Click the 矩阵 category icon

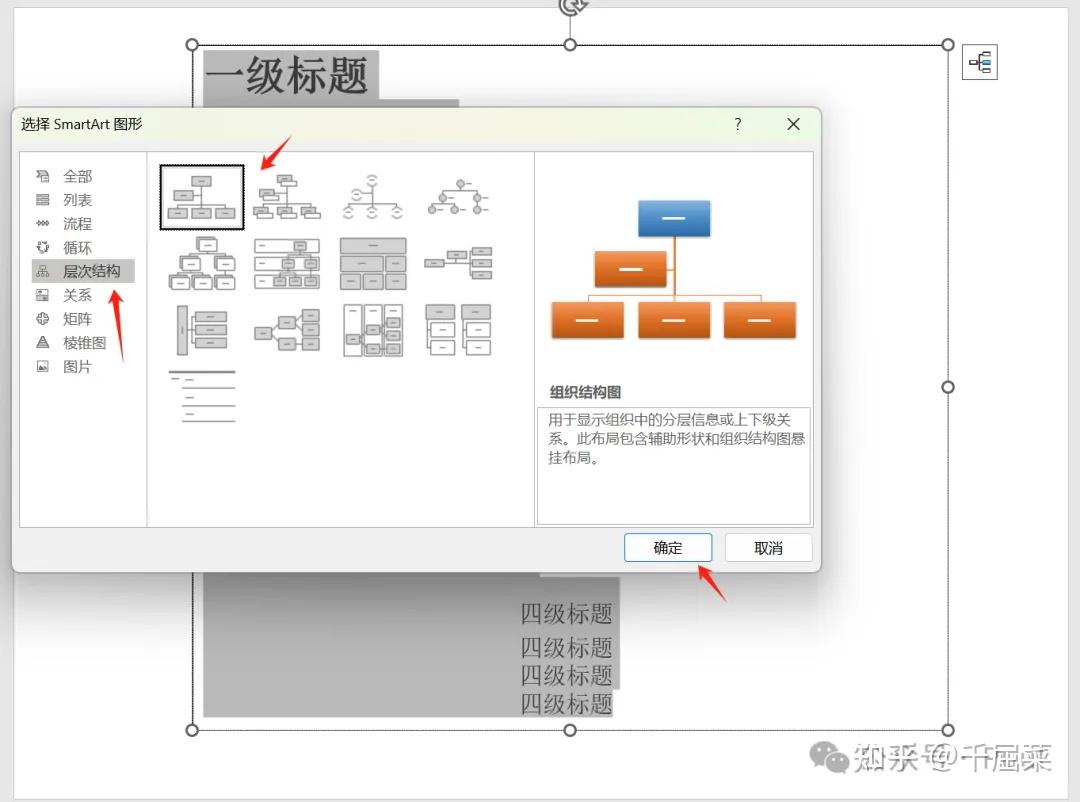(x=44, y=318)
